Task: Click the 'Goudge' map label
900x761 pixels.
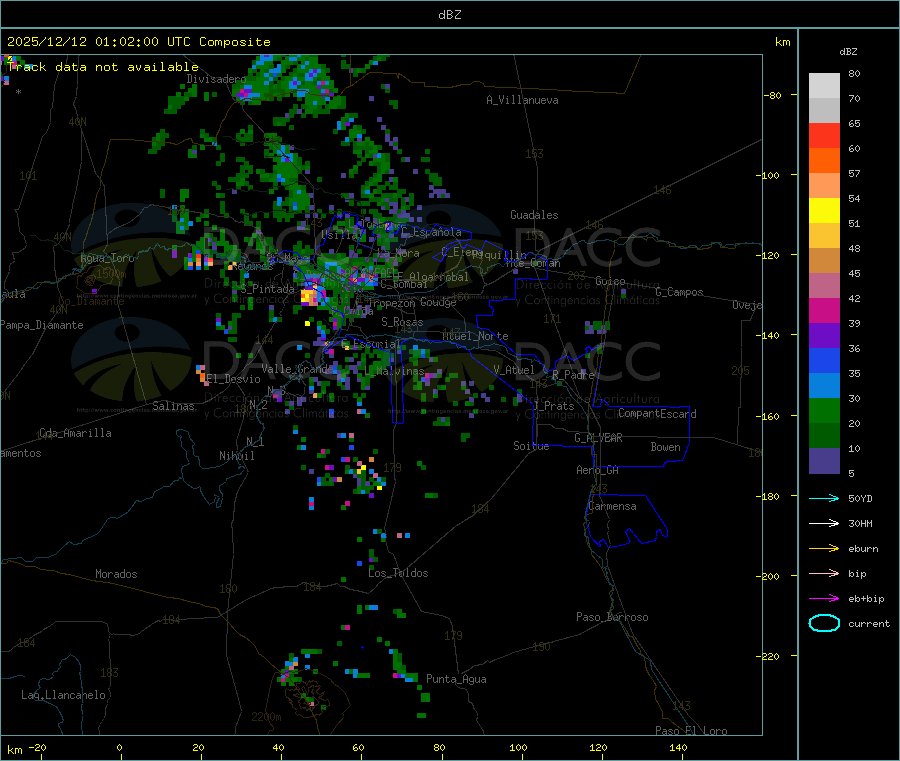Action: click(x=438, y=302)
